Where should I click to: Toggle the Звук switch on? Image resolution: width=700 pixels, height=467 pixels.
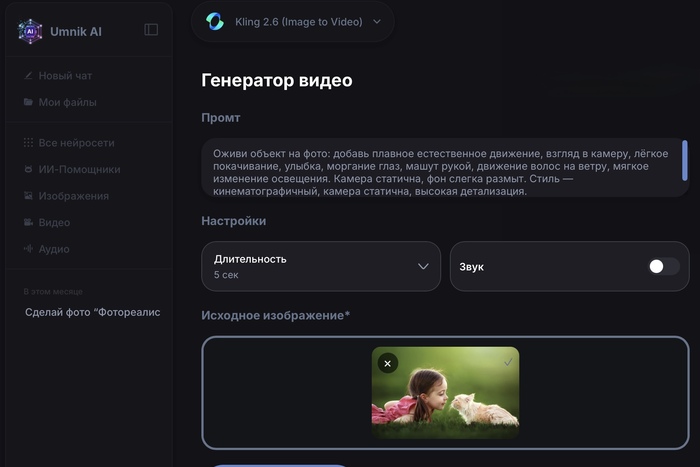[x=663, y=267]
